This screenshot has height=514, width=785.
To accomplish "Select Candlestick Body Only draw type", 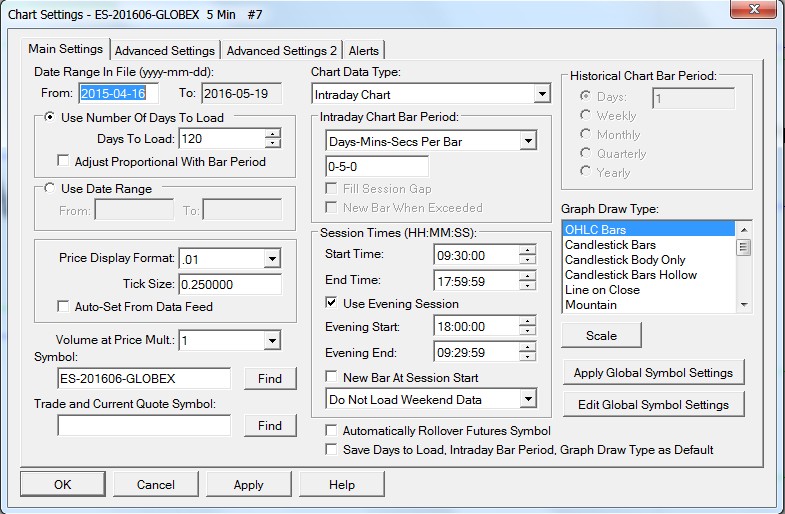I will coord(649,260).
